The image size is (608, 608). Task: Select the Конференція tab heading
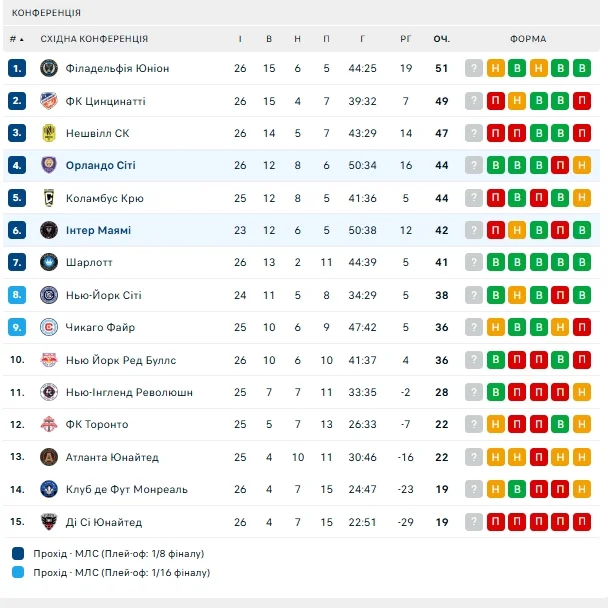46,13
